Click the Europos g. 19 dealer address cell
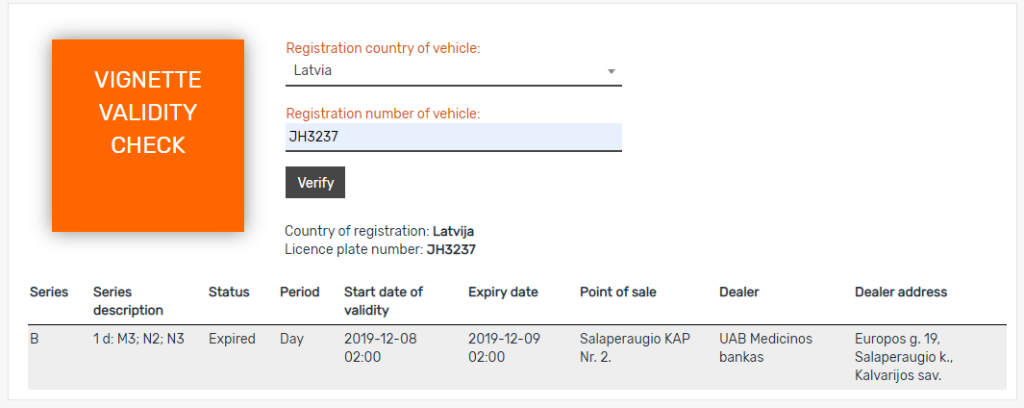1024x408 pixels. coord(904,357)
